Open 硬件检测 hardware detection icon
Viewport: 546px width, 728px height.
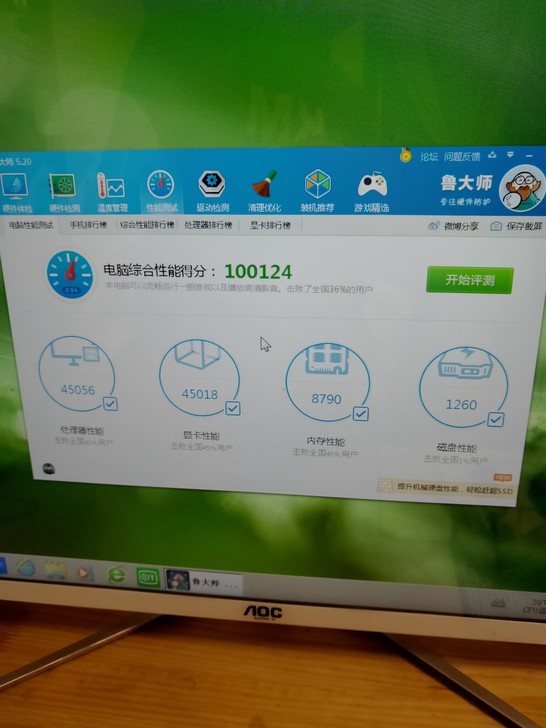click(63, 192)
